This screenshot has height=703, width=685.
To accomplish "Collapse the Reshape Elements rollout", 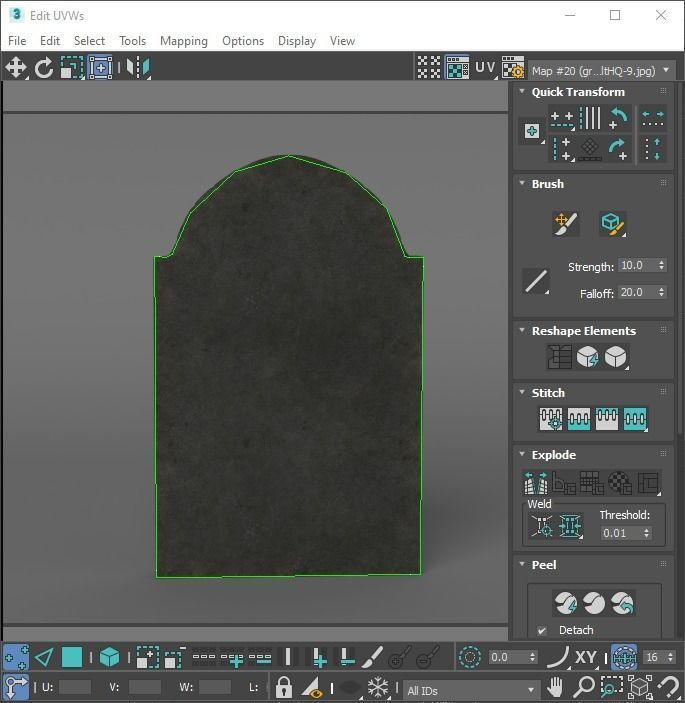I will point(522,330).
